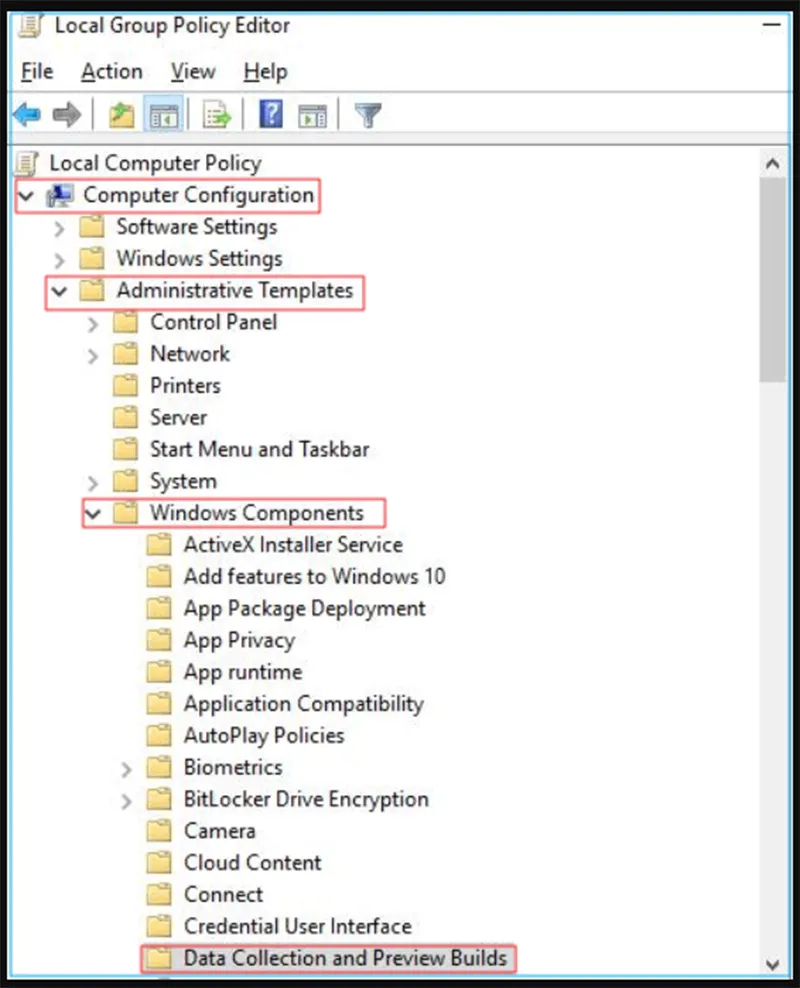Expand the Windows Settings node
This screenshot has width=800, height=988.
pyautogui.click(x=59, y=260)
